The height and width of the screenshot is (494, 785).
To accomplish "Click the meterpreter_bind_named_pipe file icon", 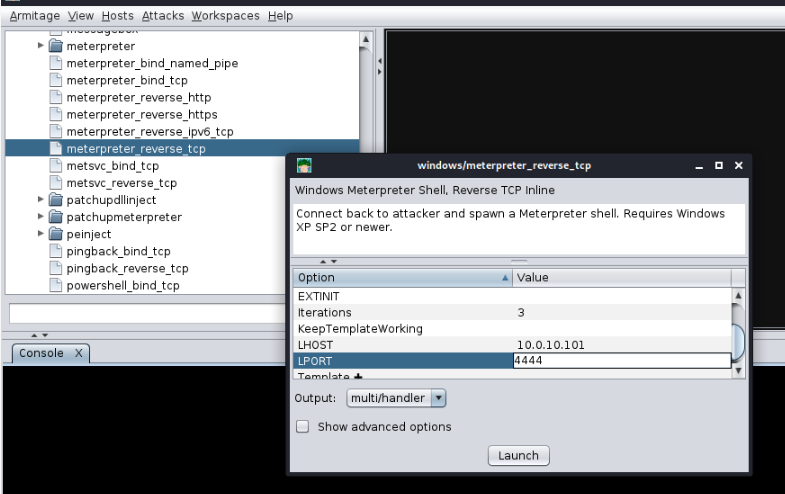I will [57, 63].
